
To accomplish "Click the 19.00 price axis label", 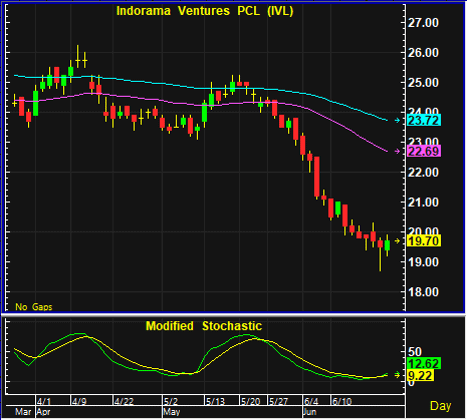I will click(423, 262).
